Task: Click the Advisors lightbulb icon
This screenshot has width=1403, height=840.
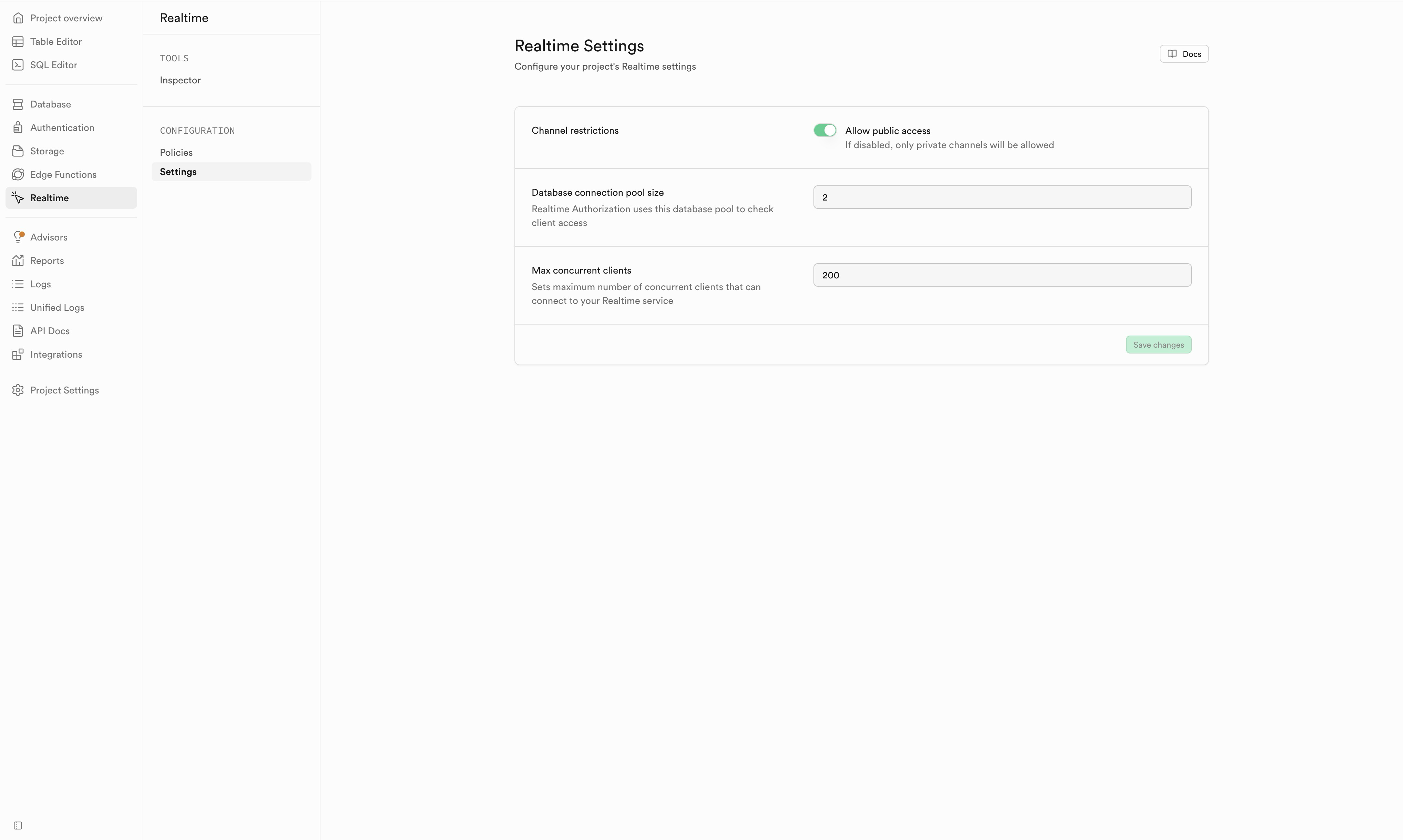Action: [x=18, y=237]
